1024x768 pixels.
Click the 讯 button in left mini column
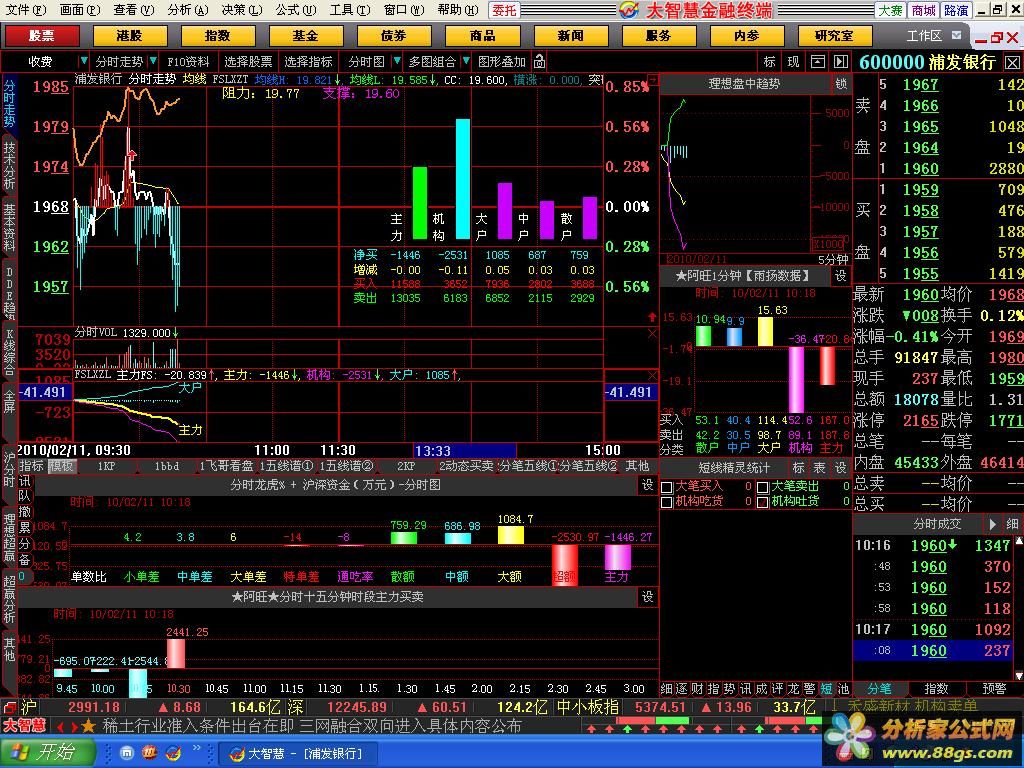tap(24, 481)
